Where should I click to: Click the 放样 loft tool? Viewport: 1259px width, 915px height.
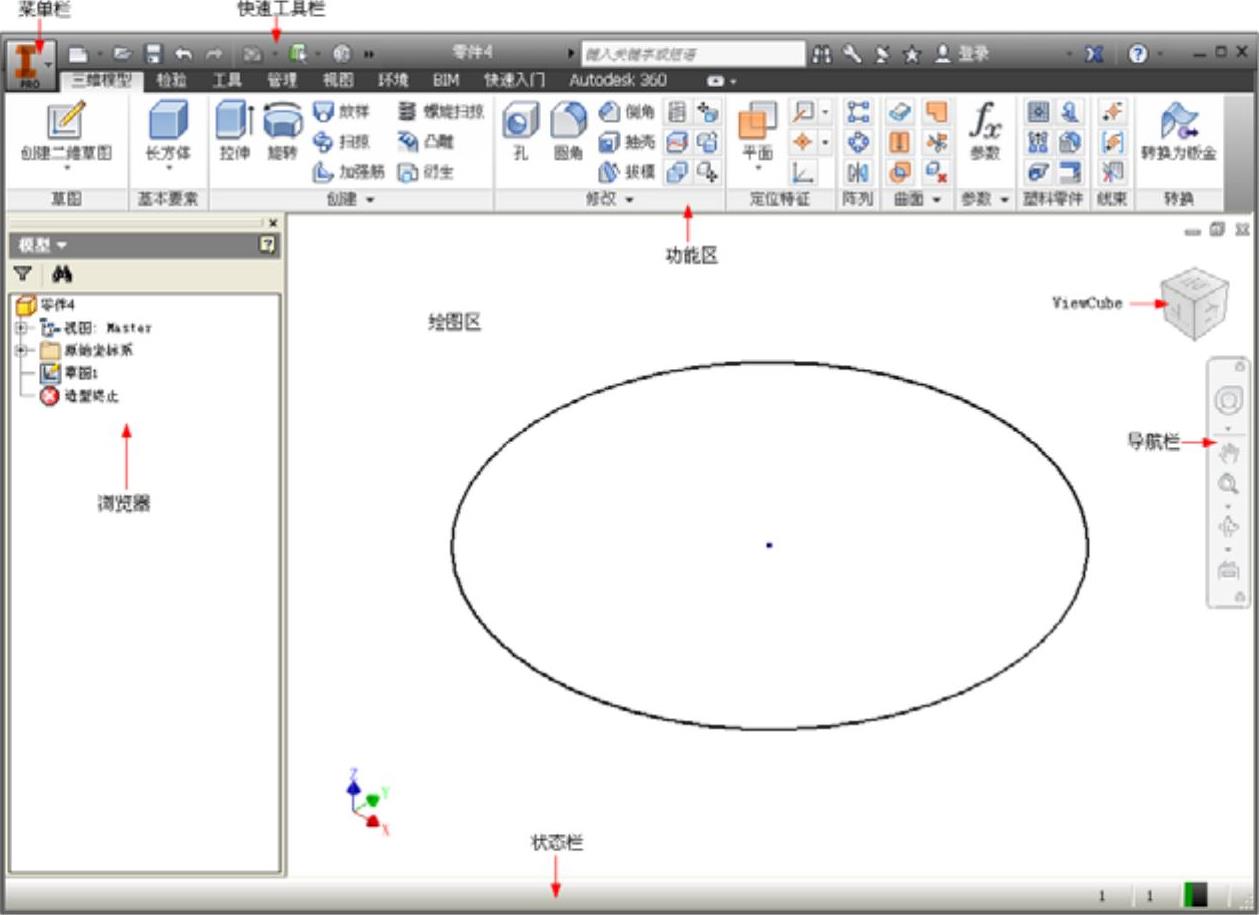pos(342,112)
